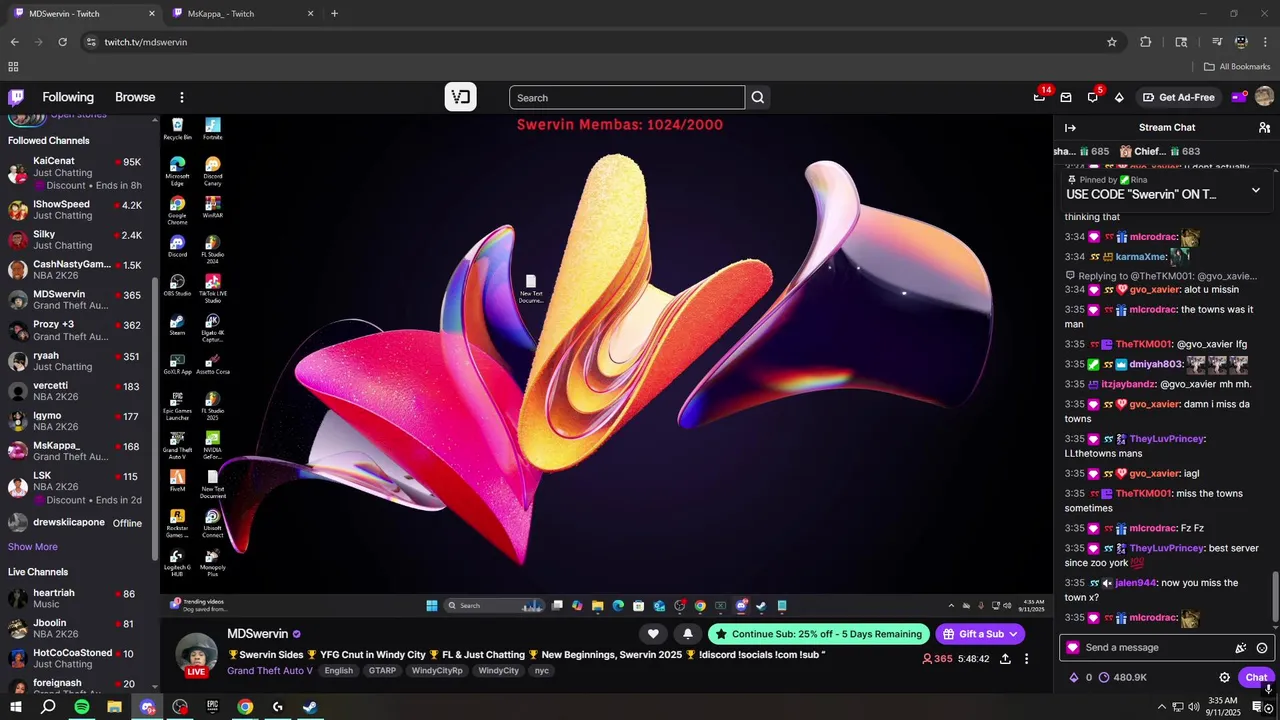Click the MDSwervin streamer avatar

pos(196,655)
